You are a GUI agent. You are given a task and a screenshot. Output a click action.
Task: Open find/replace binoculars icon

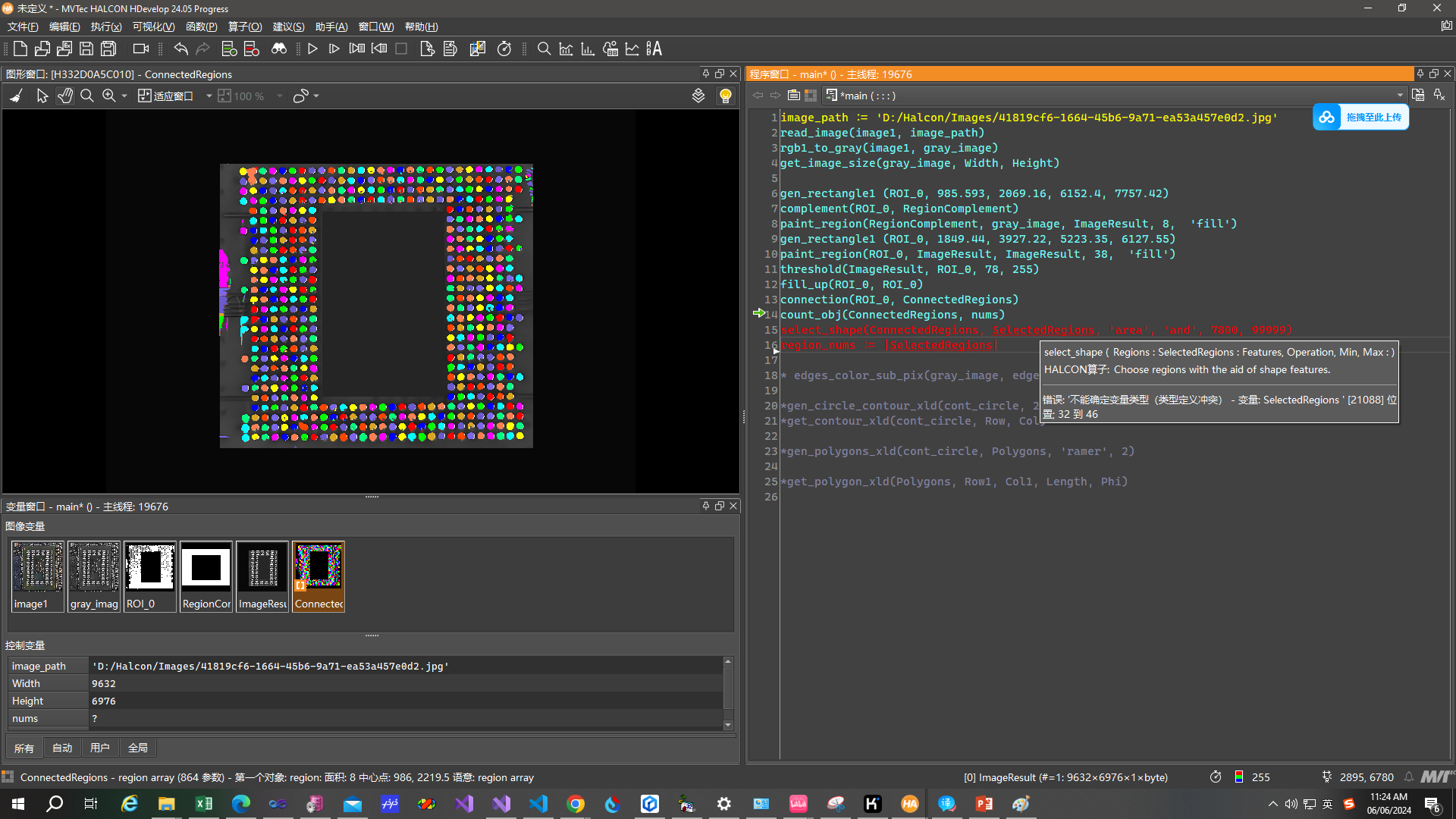279,49
